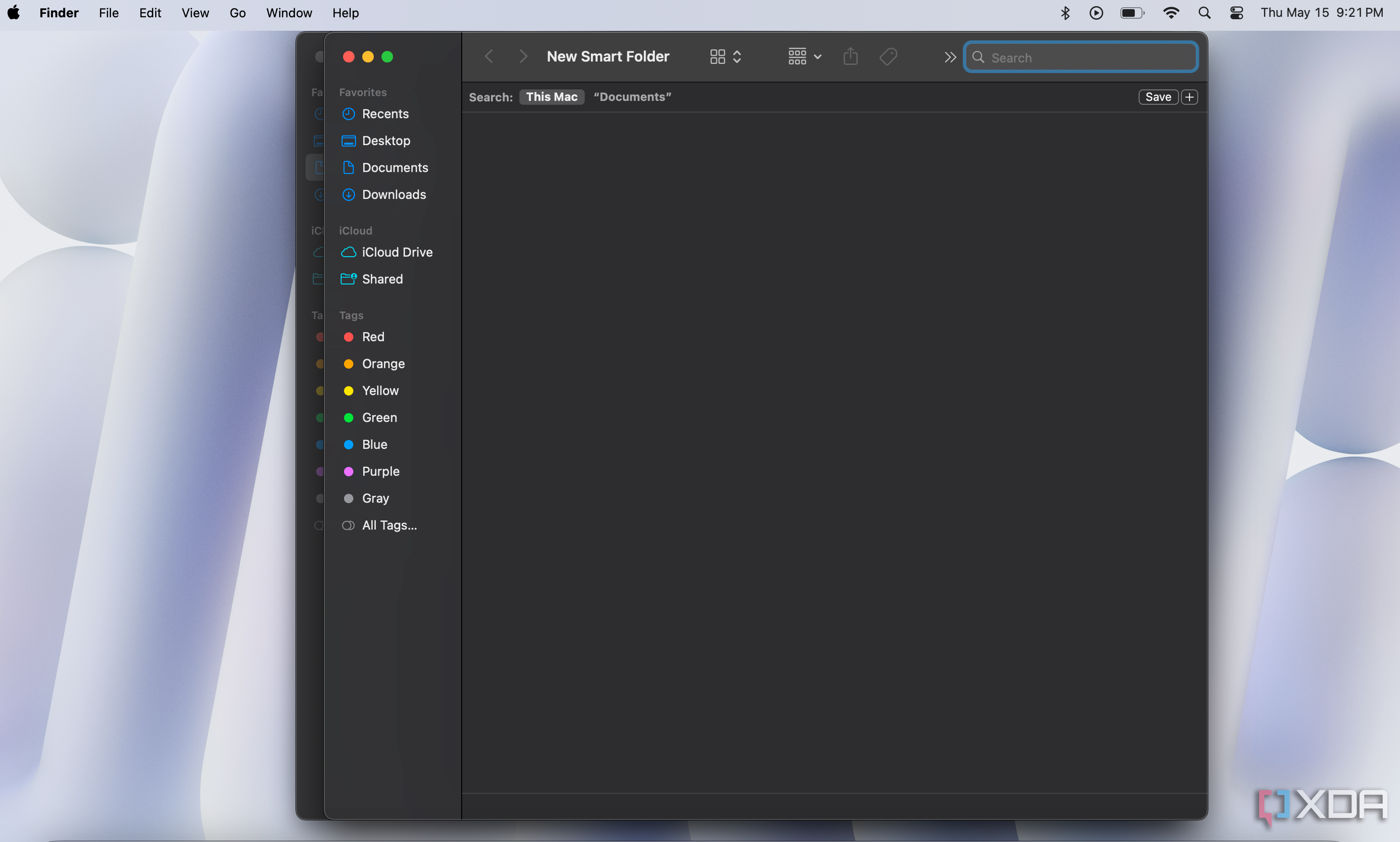Open the File menu
This screenshot has height=842, width=1400.
pos(108,12)
